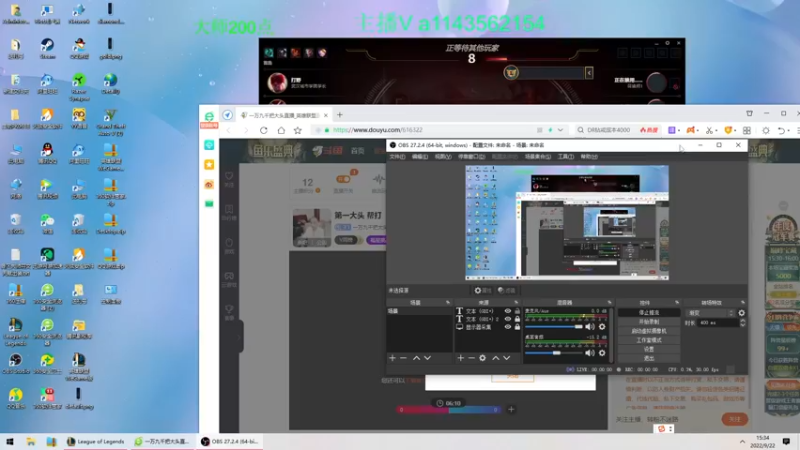Open the 渐变 transition type dropdown

pyautogui.click(x=711, y=313)
